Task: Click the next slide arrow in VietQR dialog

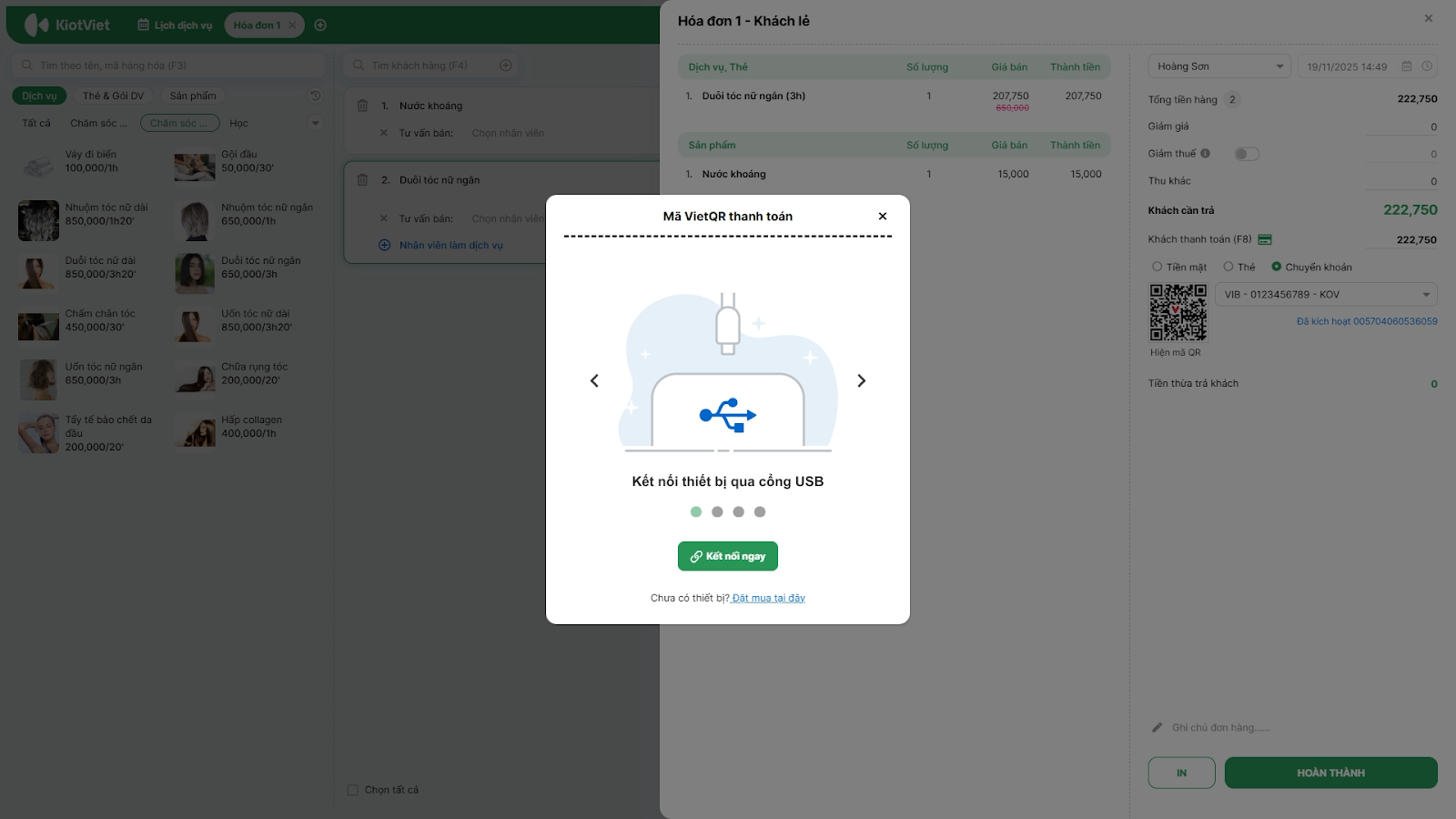Action: (861, 380)
